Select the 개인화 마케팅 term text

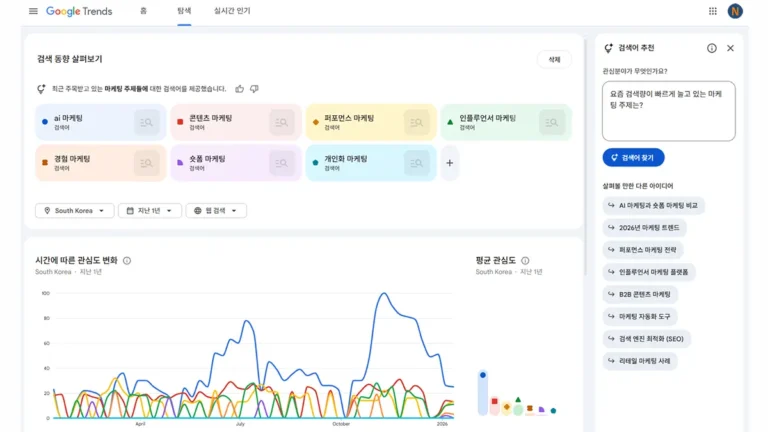click(x=346, y=159)
